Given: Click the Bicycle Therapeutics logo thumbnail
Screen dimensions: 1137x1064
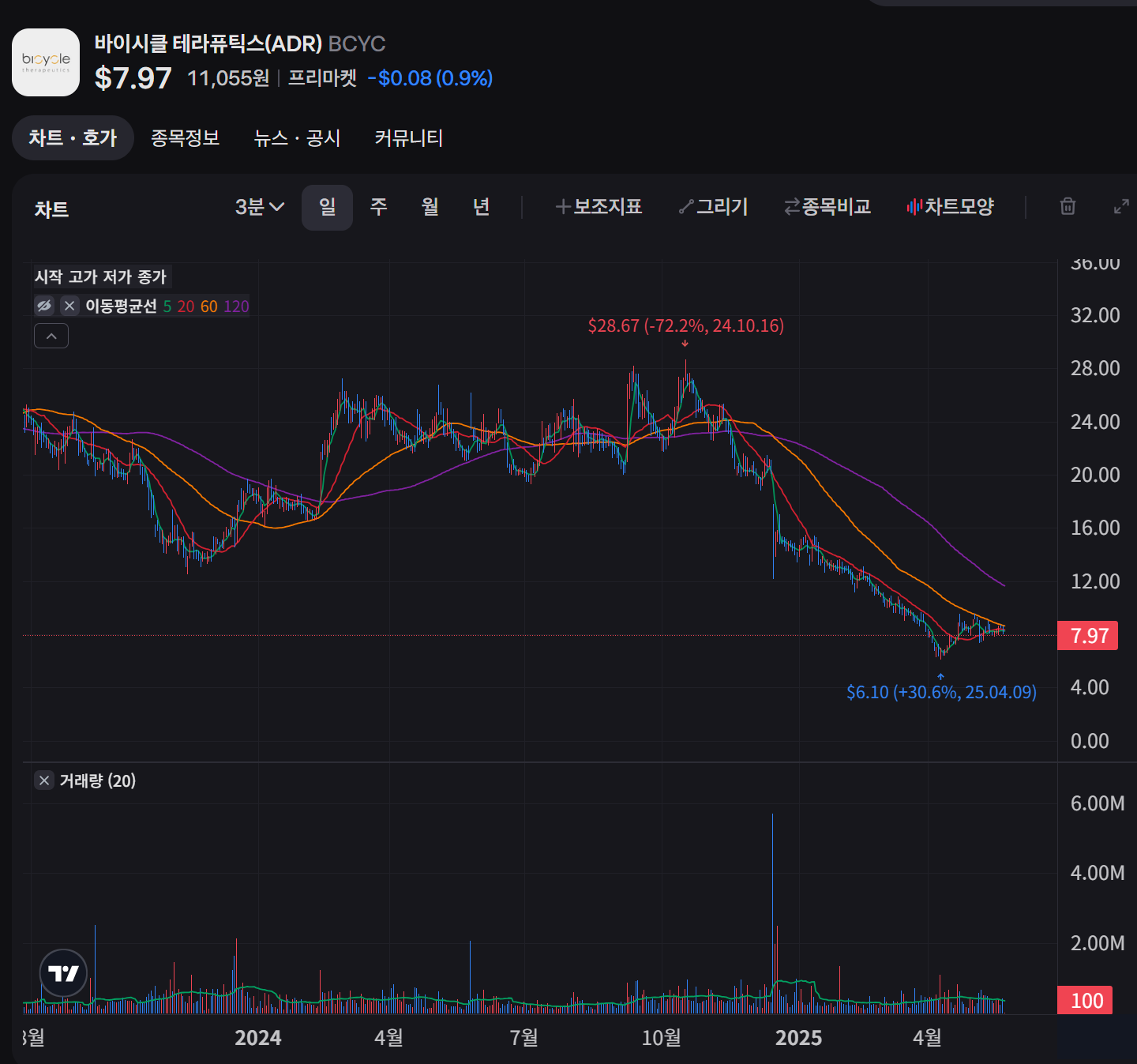Looking at the screenshot, I should 46,62.
